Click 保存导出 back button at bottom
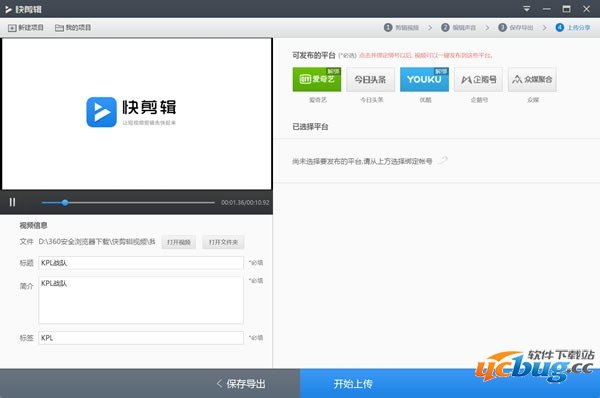 [241, 383]
